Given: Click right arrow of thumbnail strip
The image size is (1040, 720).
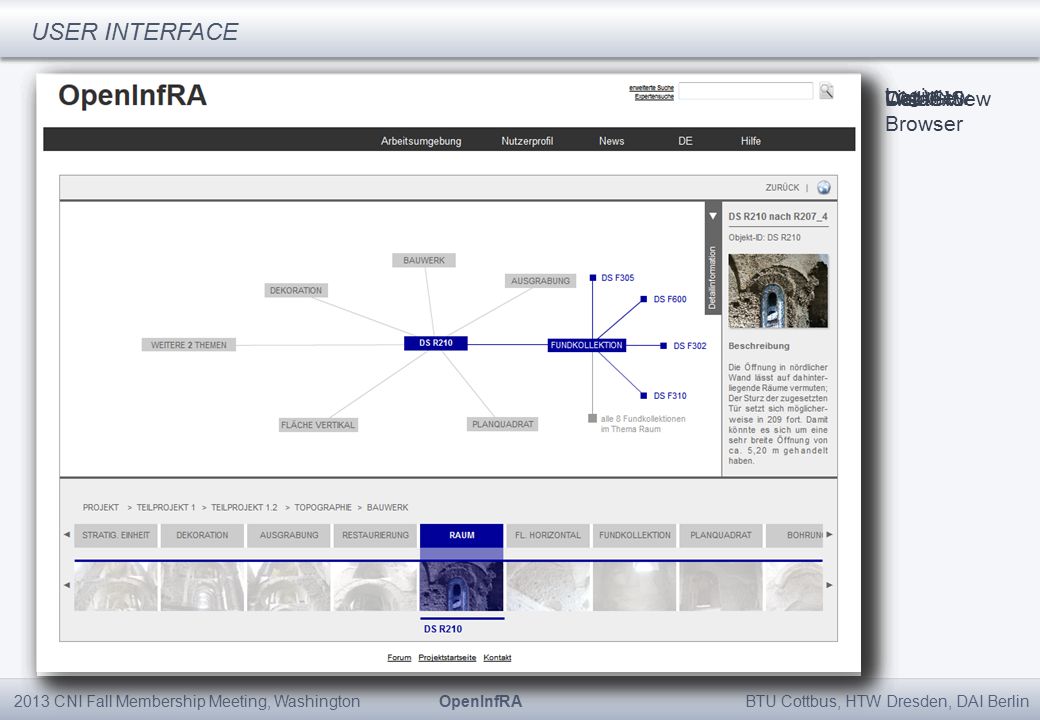Looking at the screenshot, I should (x=829, y=585).
